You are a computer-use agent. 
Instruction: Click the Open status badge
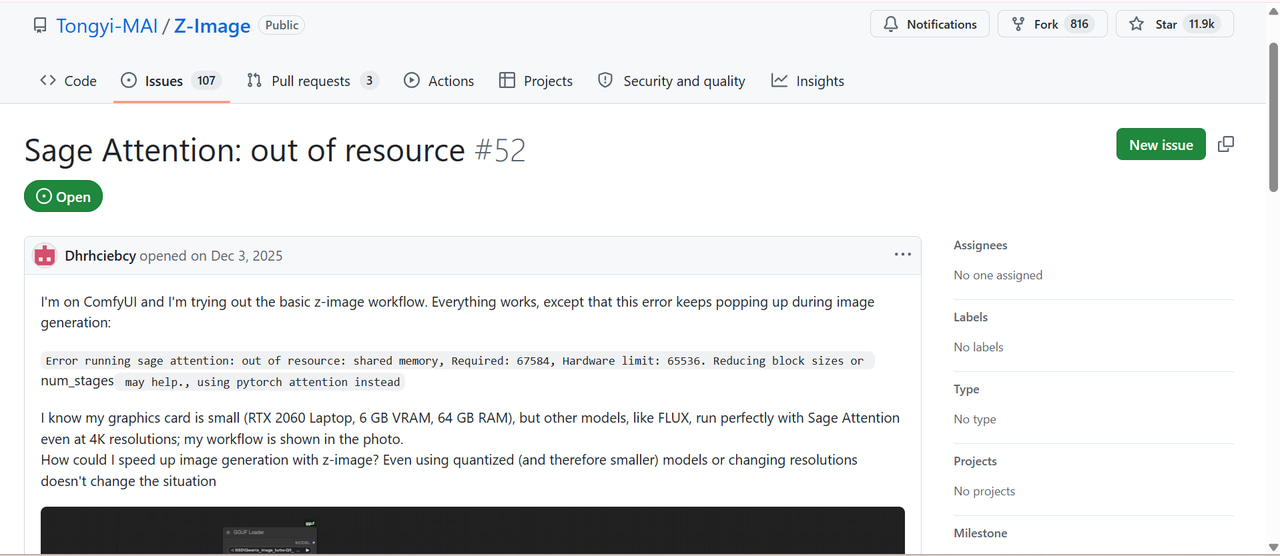tap(63, 197)
